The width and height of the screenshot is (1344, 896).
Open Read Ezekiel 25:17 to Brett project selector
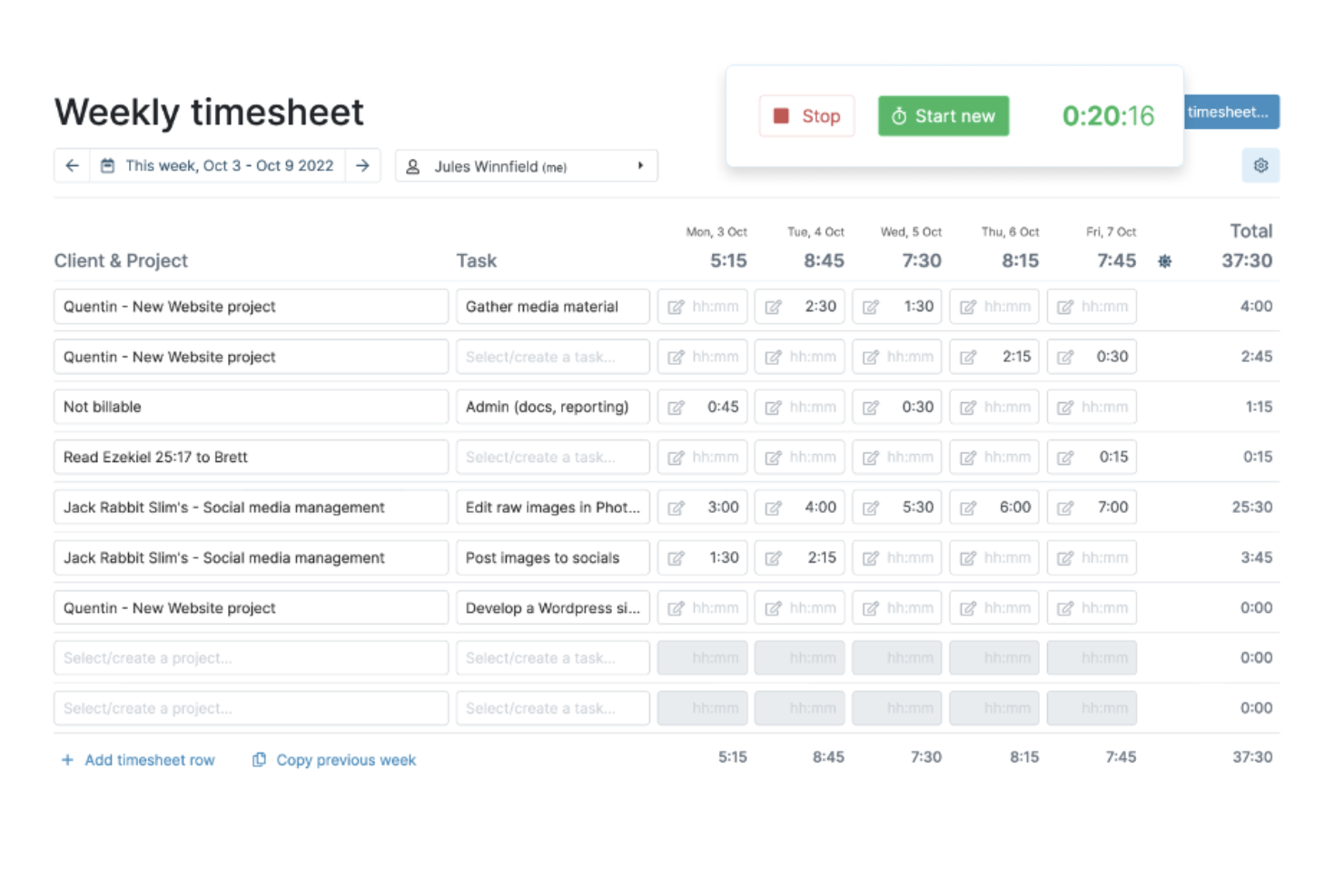[251, 458]
